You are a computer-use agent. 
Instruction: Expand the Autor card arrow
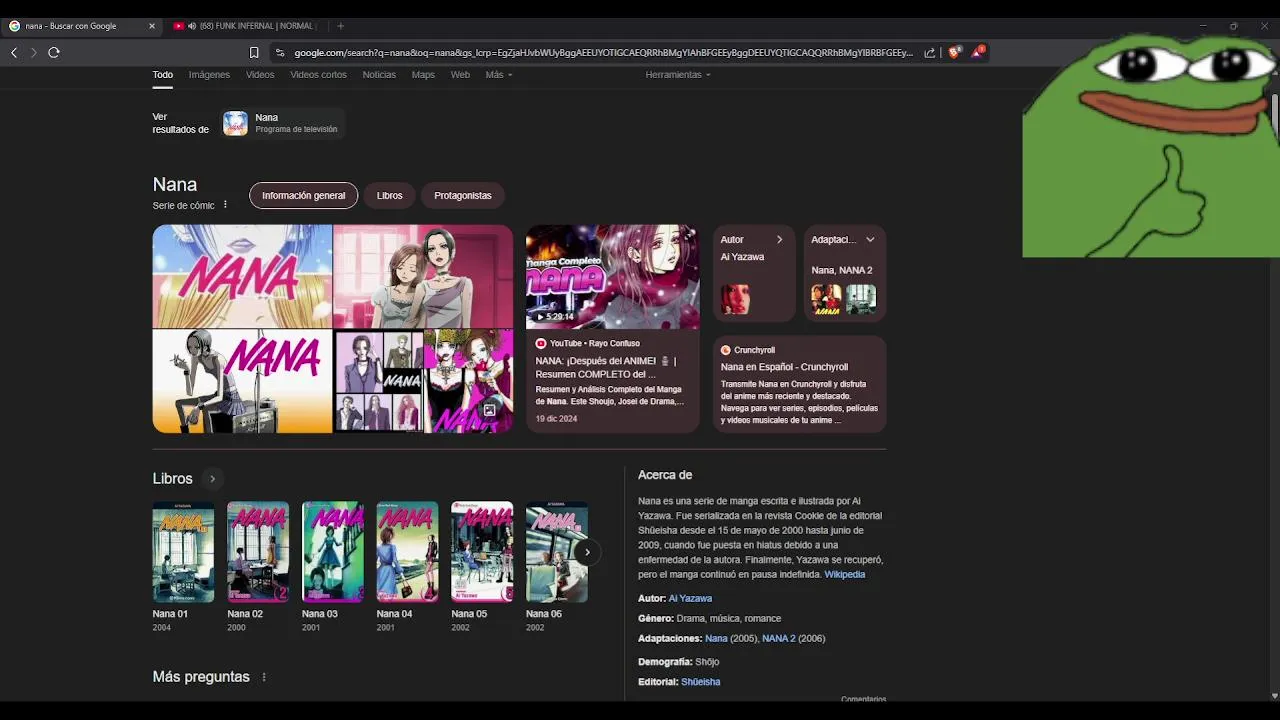pyautogui.click(x=779, y=239)
